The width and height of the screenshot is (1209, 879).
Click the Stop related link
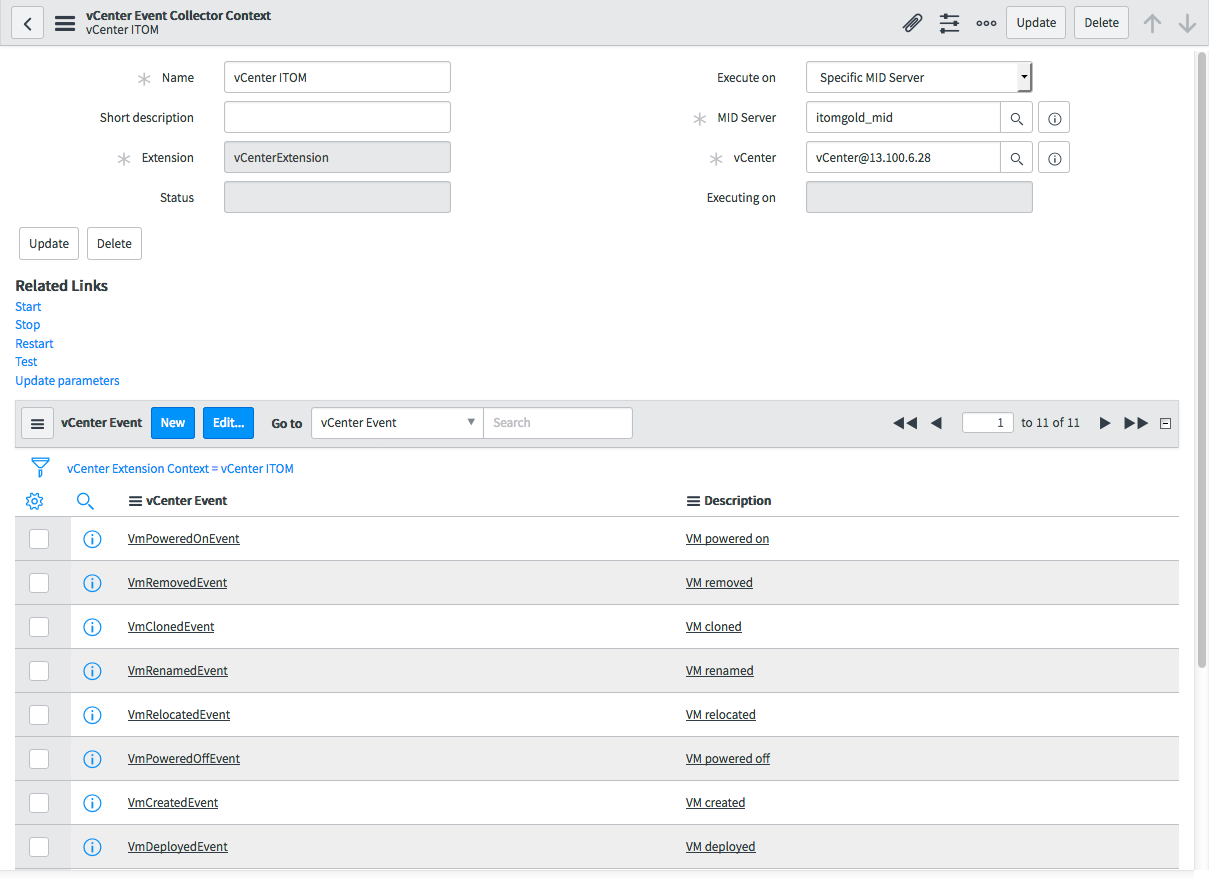coord(28,325)
